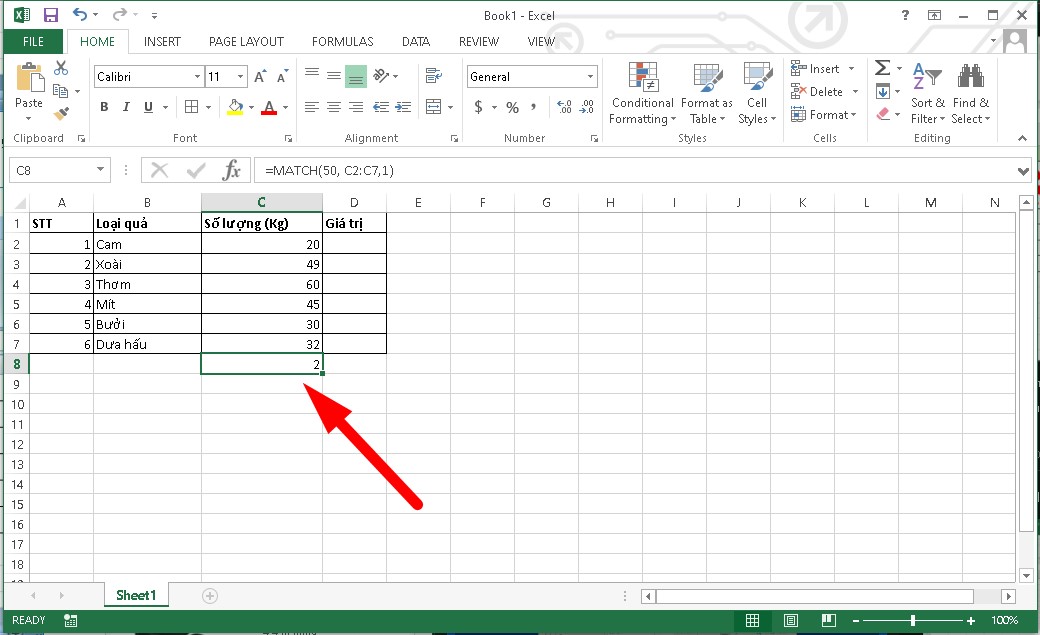Screen dimensions: 1040x635
Task: Click the Excel Help question mark icon
Action: point(905,15)
